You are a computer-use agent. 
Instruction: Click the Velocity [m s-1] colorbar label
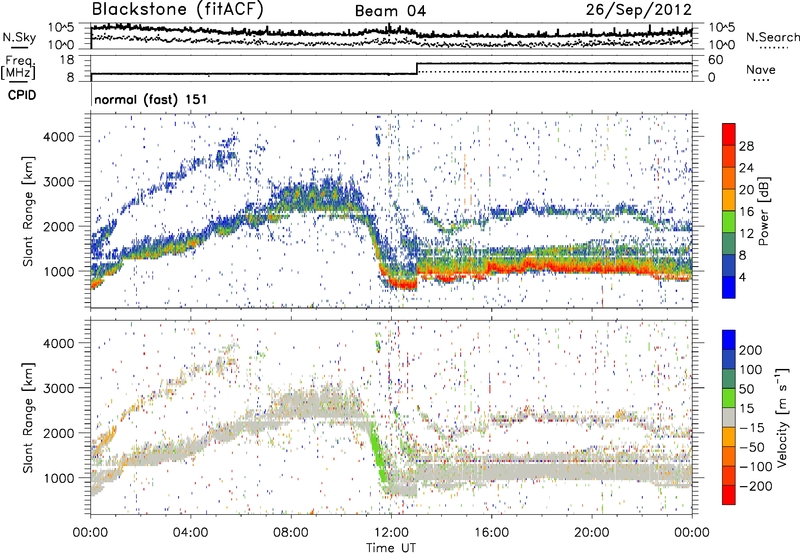782,417
